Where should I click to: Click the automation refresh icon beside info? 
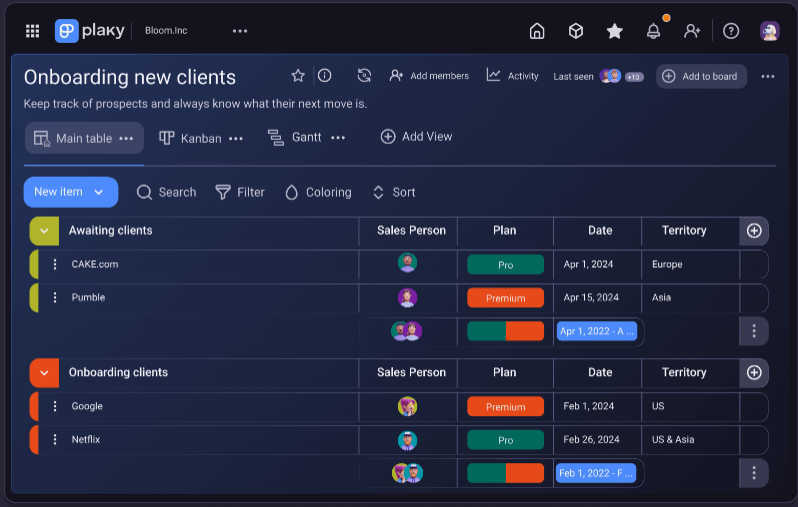[x=364, y=76]
